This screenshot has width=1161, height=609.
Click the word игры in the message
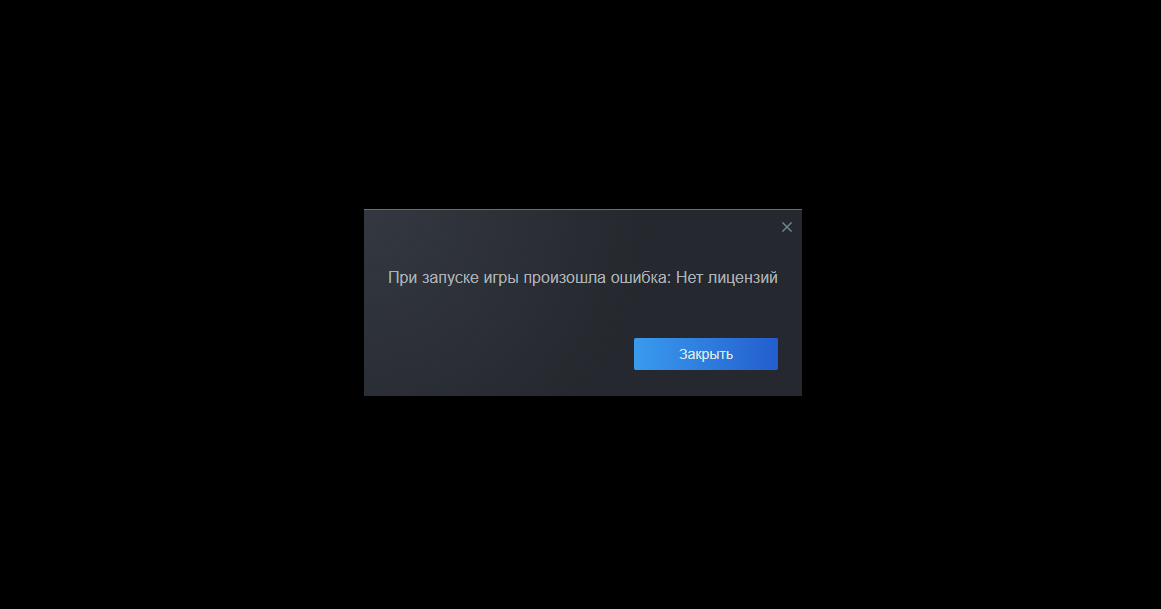(x=501, y=278)
